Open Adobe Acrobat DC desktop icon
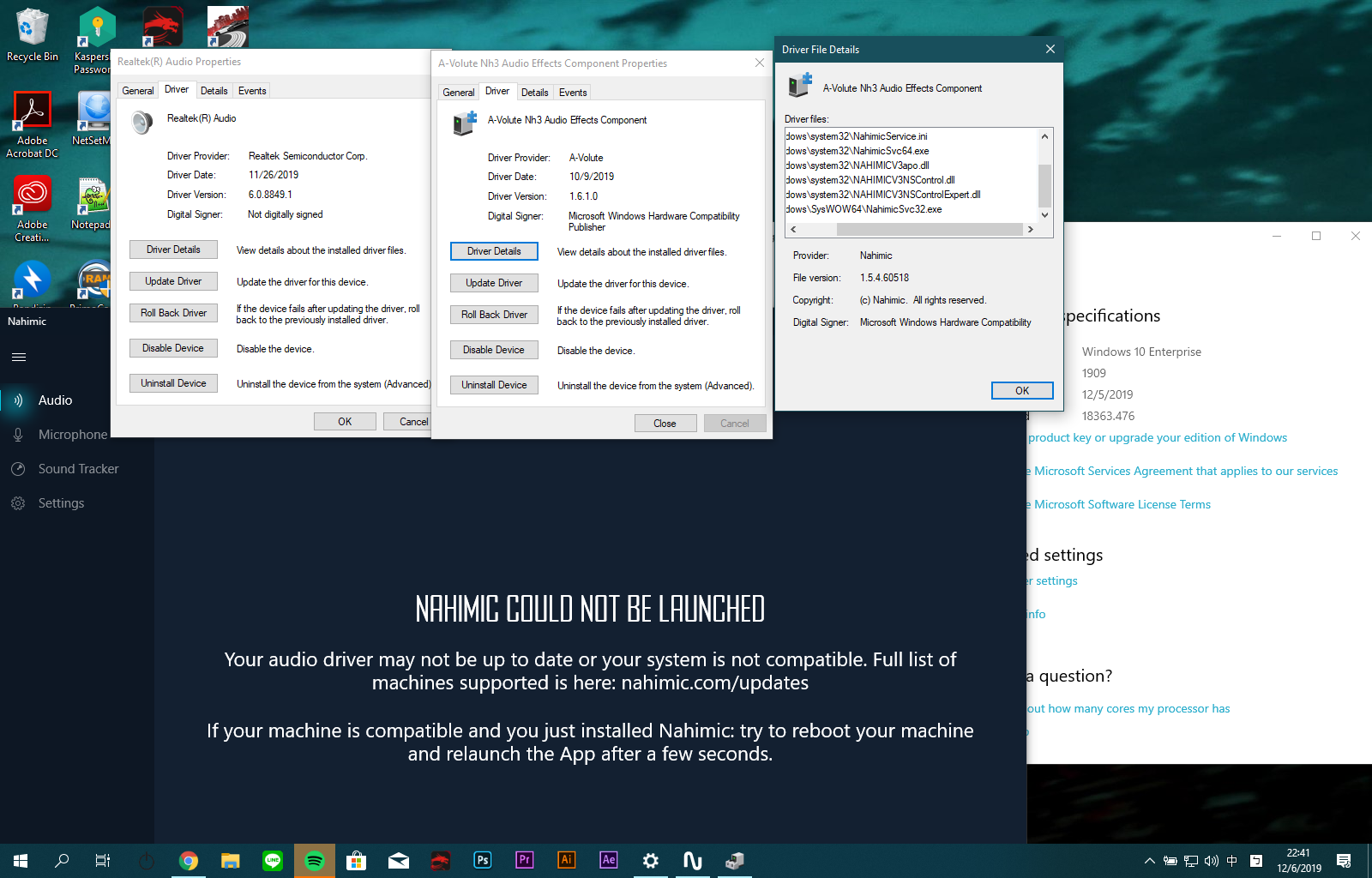1372x878 pixels. (x=33, y=124)
